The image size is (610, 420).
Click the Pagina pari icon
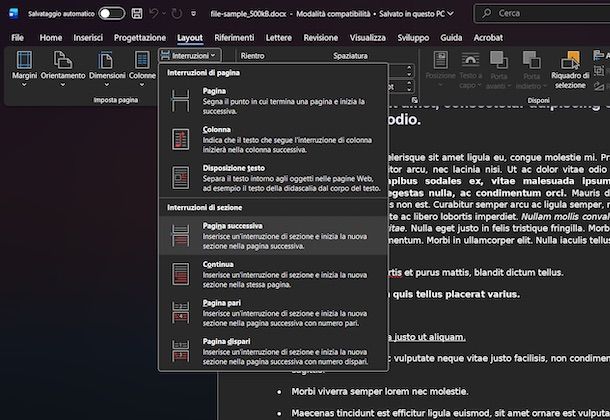pos(181,313)
